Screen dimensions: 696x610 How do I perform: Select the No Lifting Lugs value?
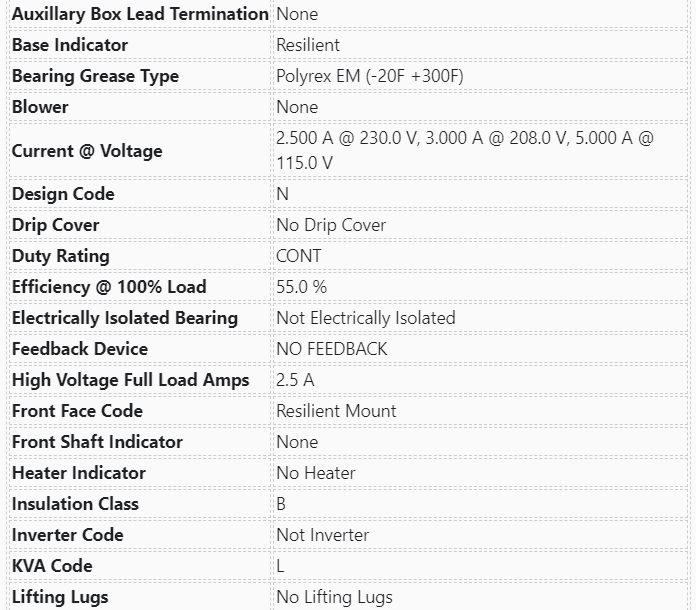tap(334, 597)
